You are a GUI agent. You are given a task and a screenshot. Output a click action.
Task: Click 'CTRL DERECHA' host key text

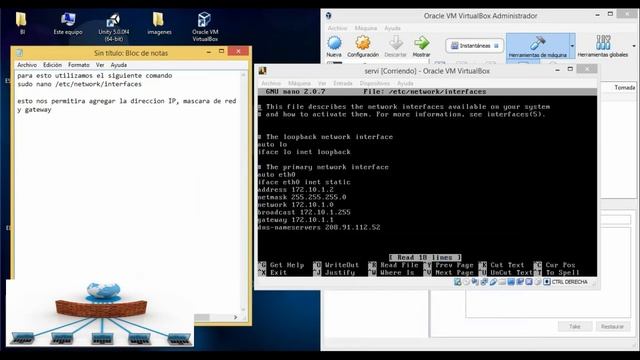pos(569,282)
